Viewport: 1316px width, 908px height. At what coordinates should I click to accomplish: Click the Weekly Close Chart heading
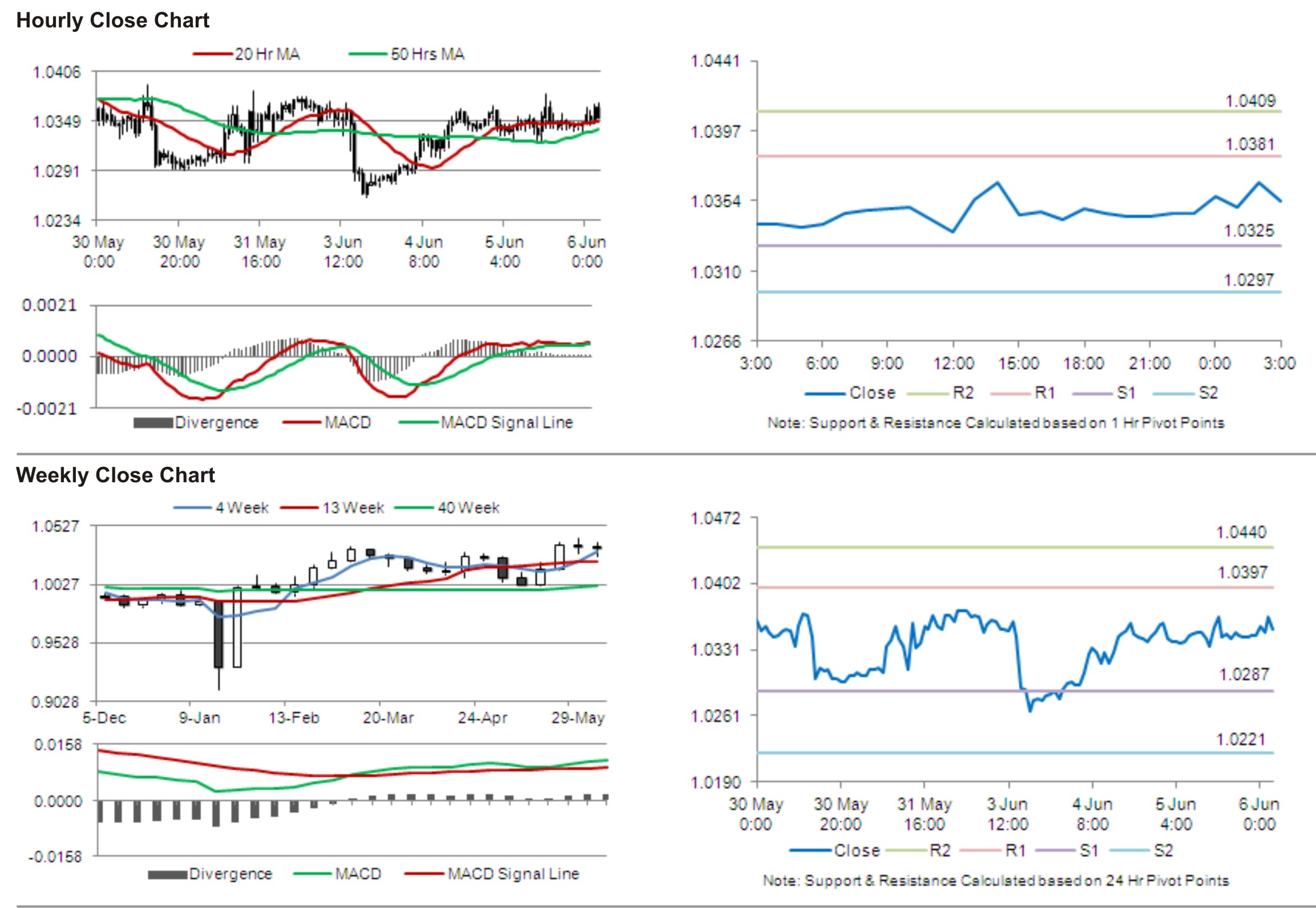115,475
